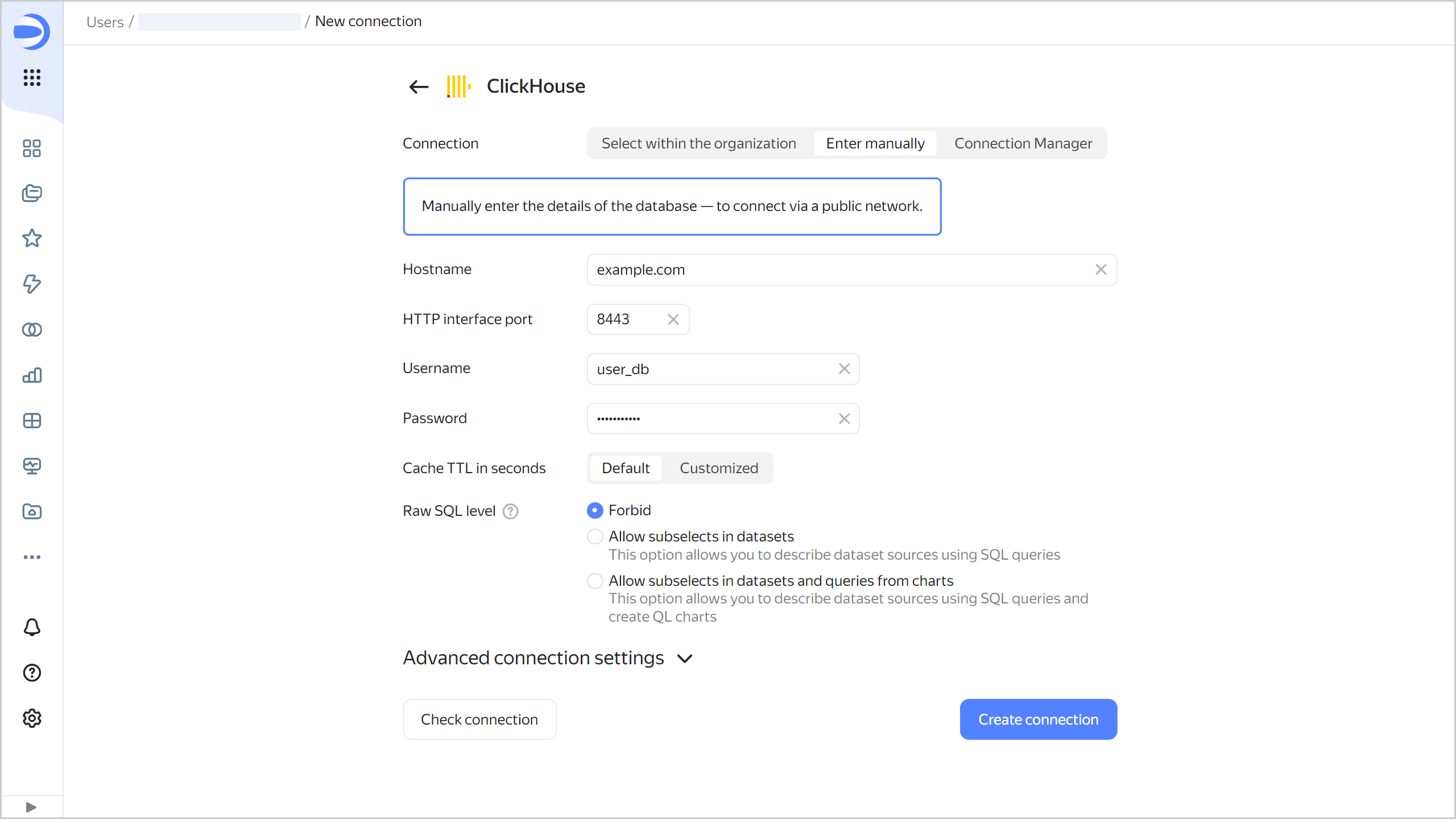Switch to Connection Manager tab
Image resolution: width=1456 pixels, height=819 pixels.
click(x=1023, y=143)
